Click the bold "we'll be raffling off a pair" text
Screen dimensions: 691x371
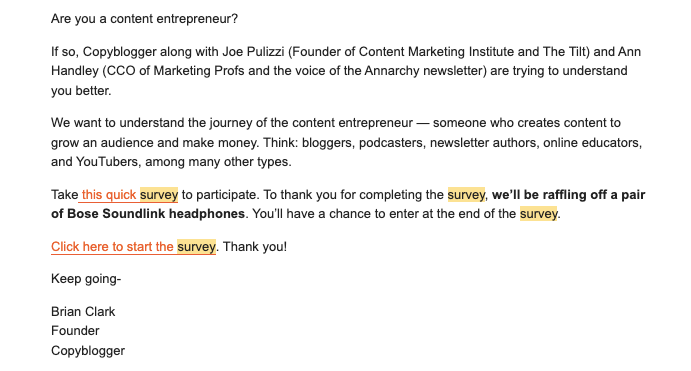(568, 195)
